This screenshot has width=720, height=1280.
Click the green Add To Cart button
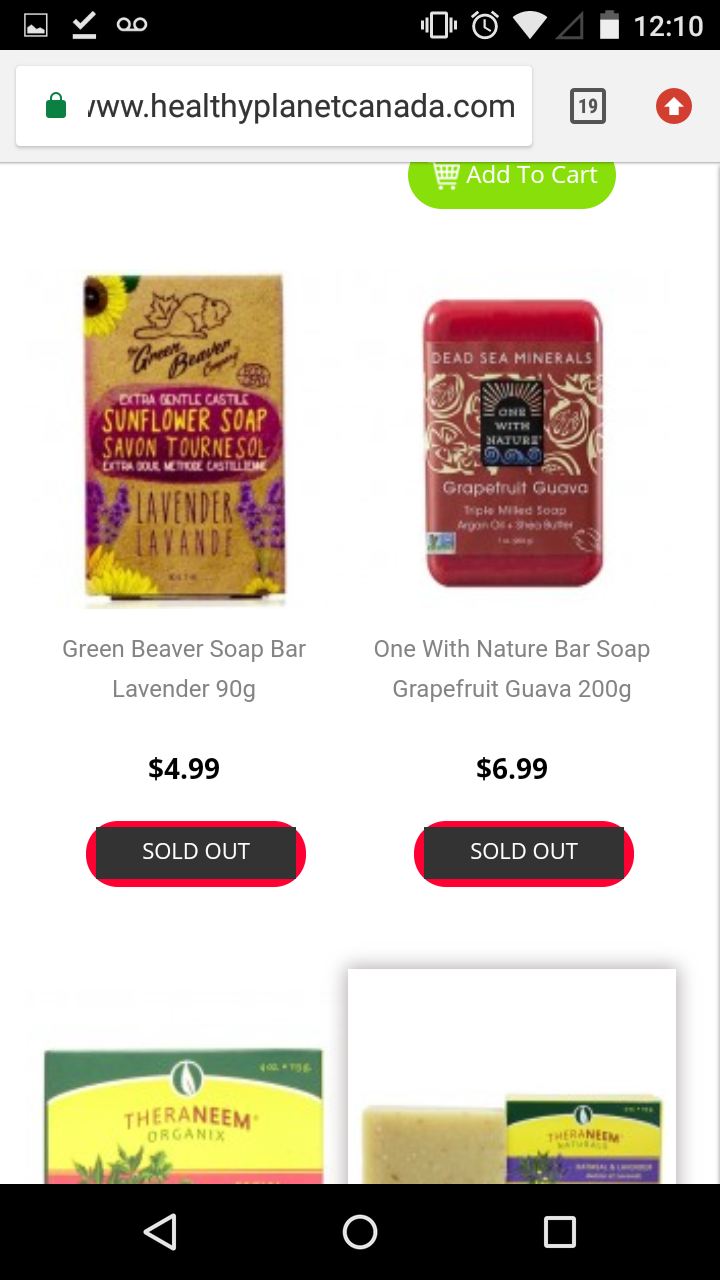(512, 177)
